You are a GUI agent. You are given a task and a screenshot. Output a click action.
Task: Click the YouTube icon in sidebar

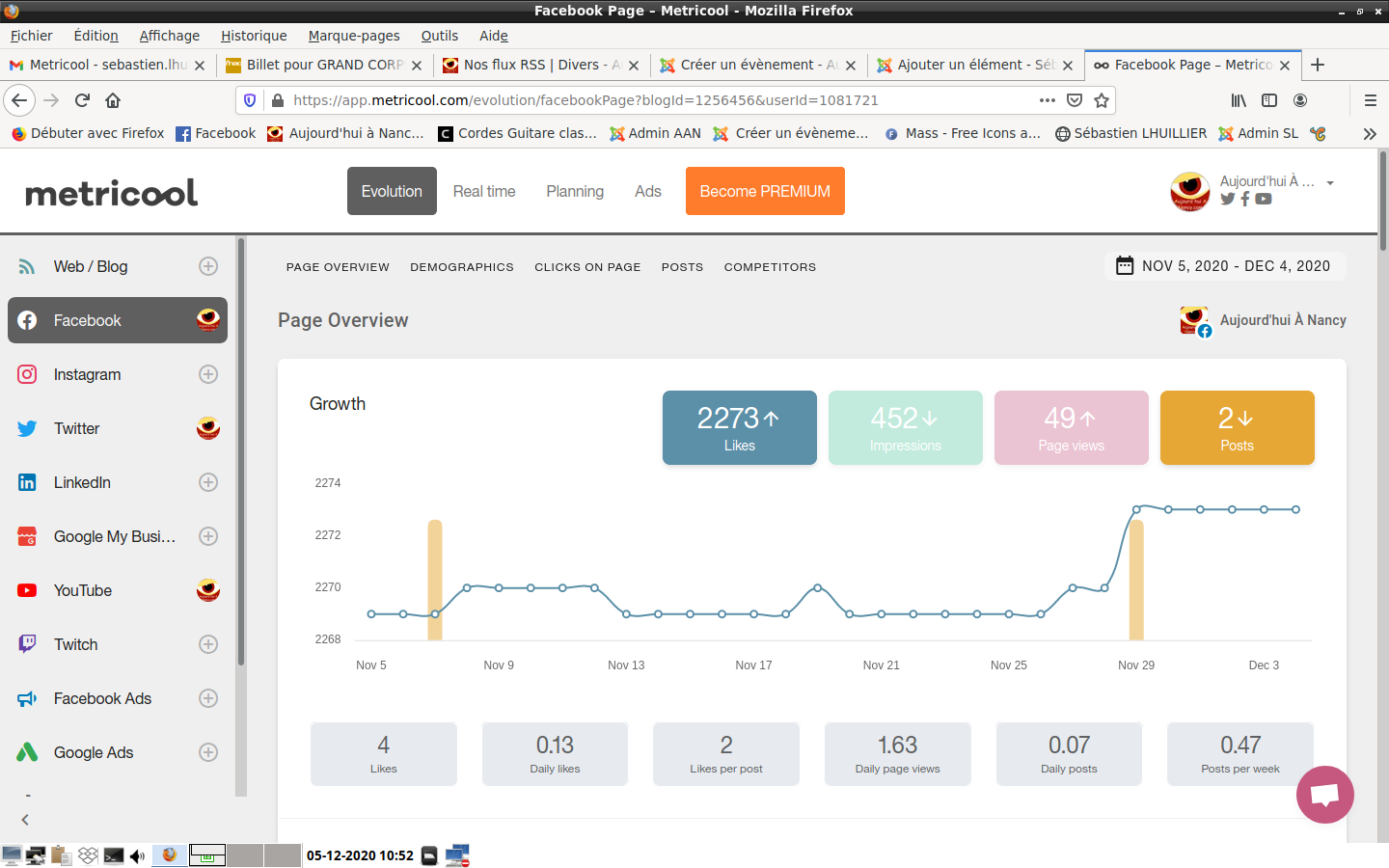(x=27, y=590)
